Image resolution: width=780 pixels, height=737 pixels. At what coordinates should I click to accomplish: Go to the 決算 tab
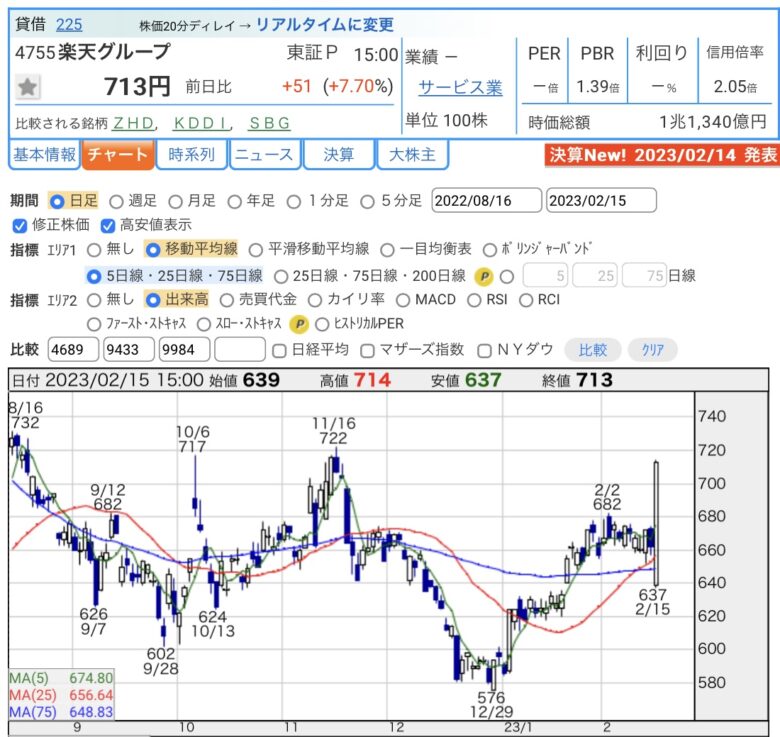pos(338,155)
